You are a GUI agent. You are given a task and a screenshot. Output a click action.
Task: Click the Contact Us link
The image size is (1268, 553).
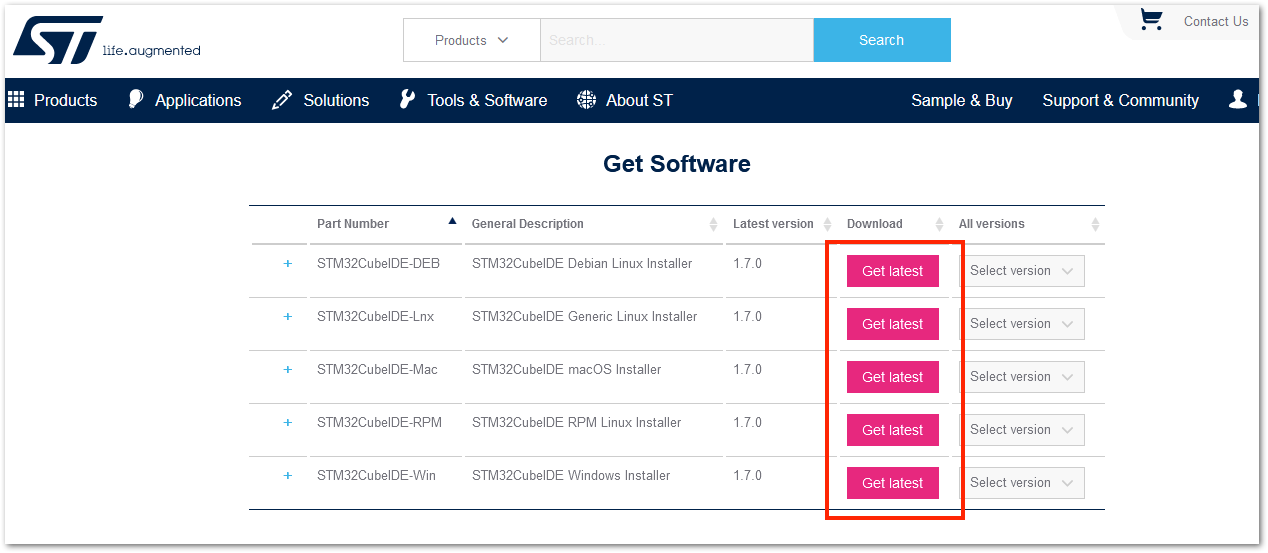point(1216,21)
